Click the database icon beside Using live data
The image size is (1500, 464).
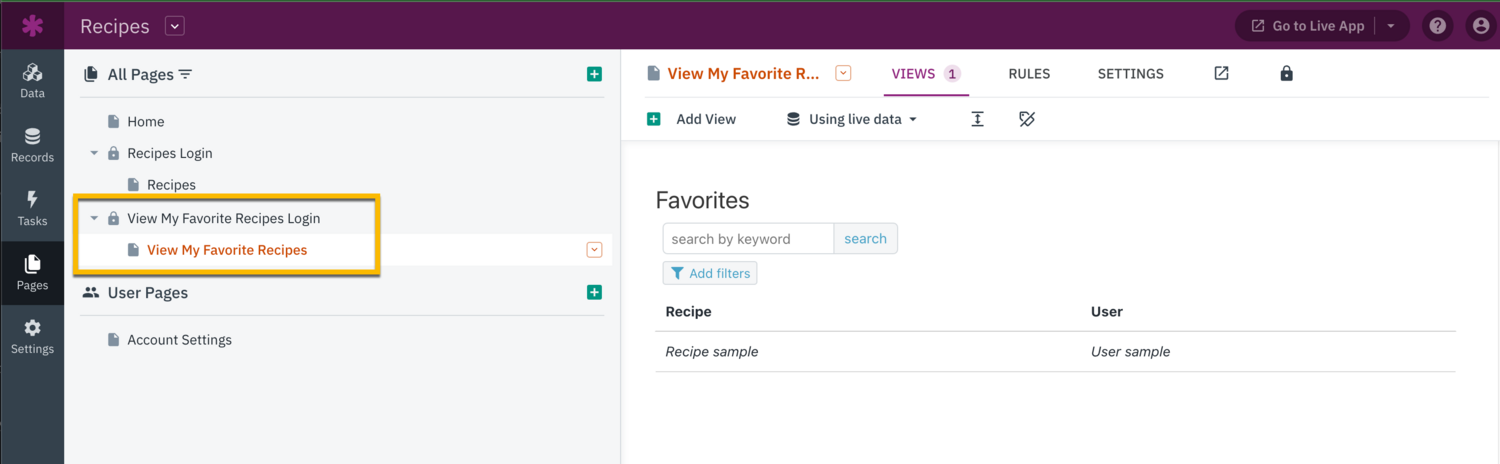tap(793, 119)
